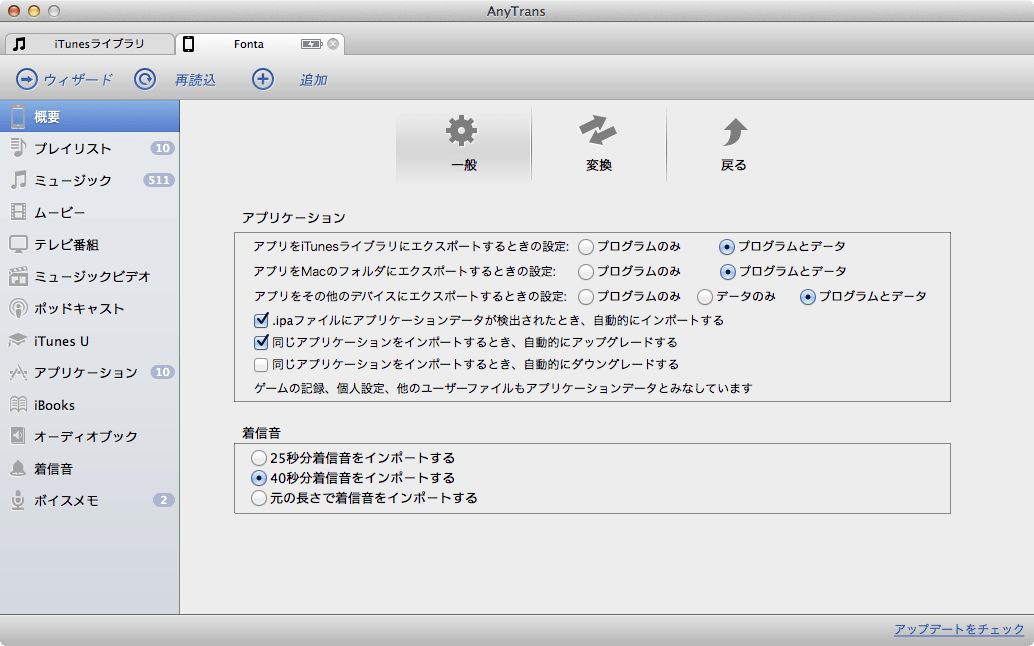
Task: Open the 変換 conversion tab
Action: 599,144
